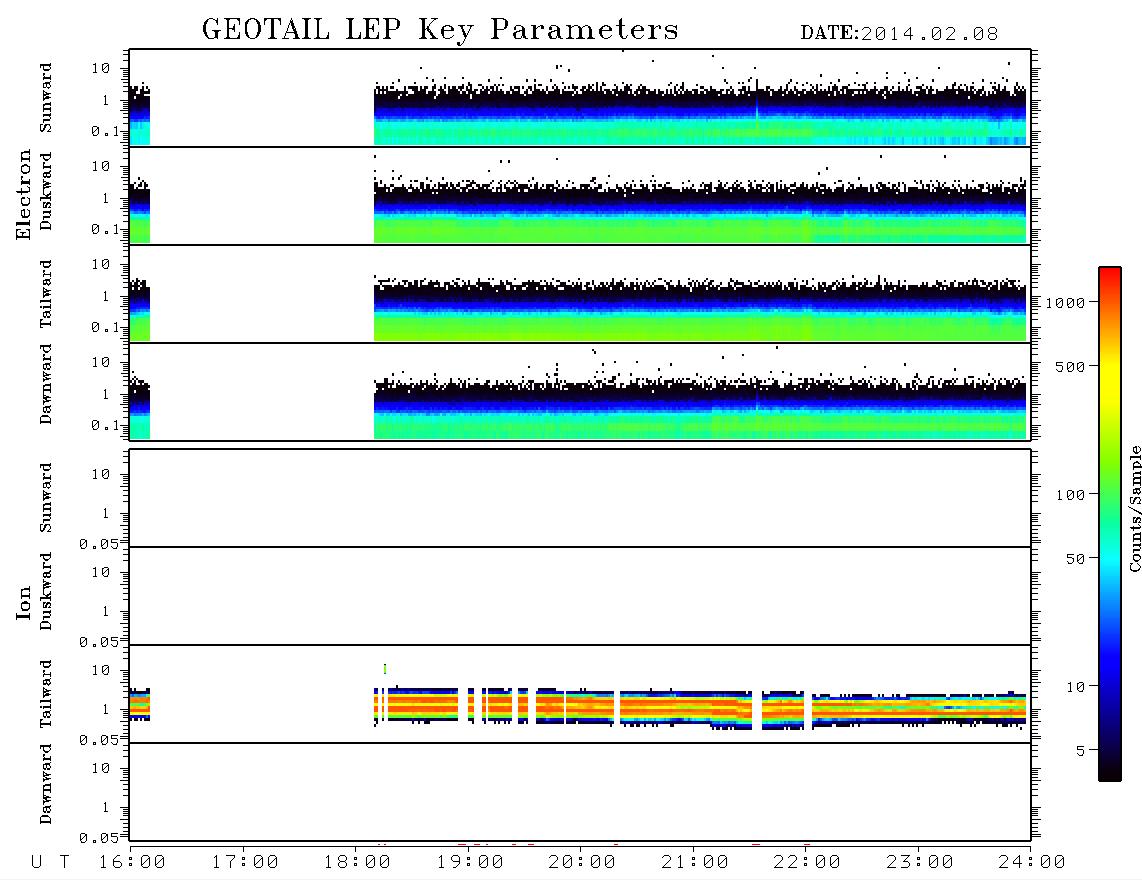Click the '20:00' time axis label
The image size is (1142, 880).
coord(582,862)
